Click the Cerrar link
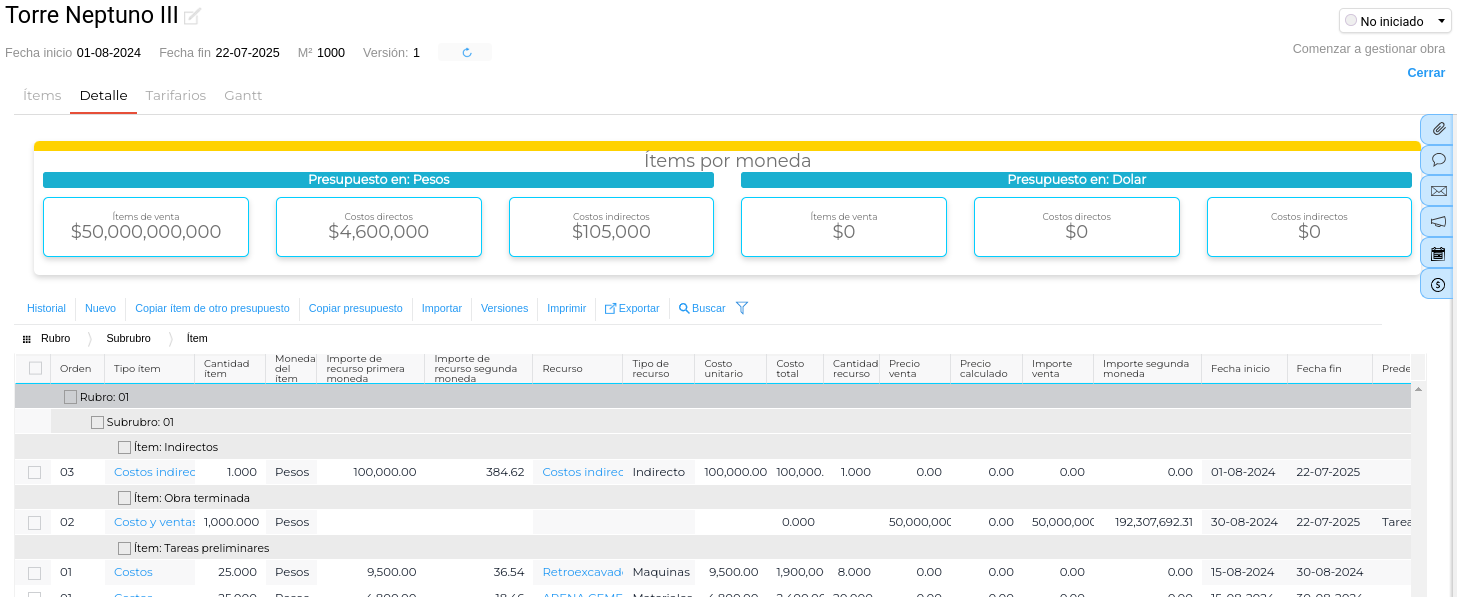This screenshot has height=597, width=1457. click(x=1426, y=73)
